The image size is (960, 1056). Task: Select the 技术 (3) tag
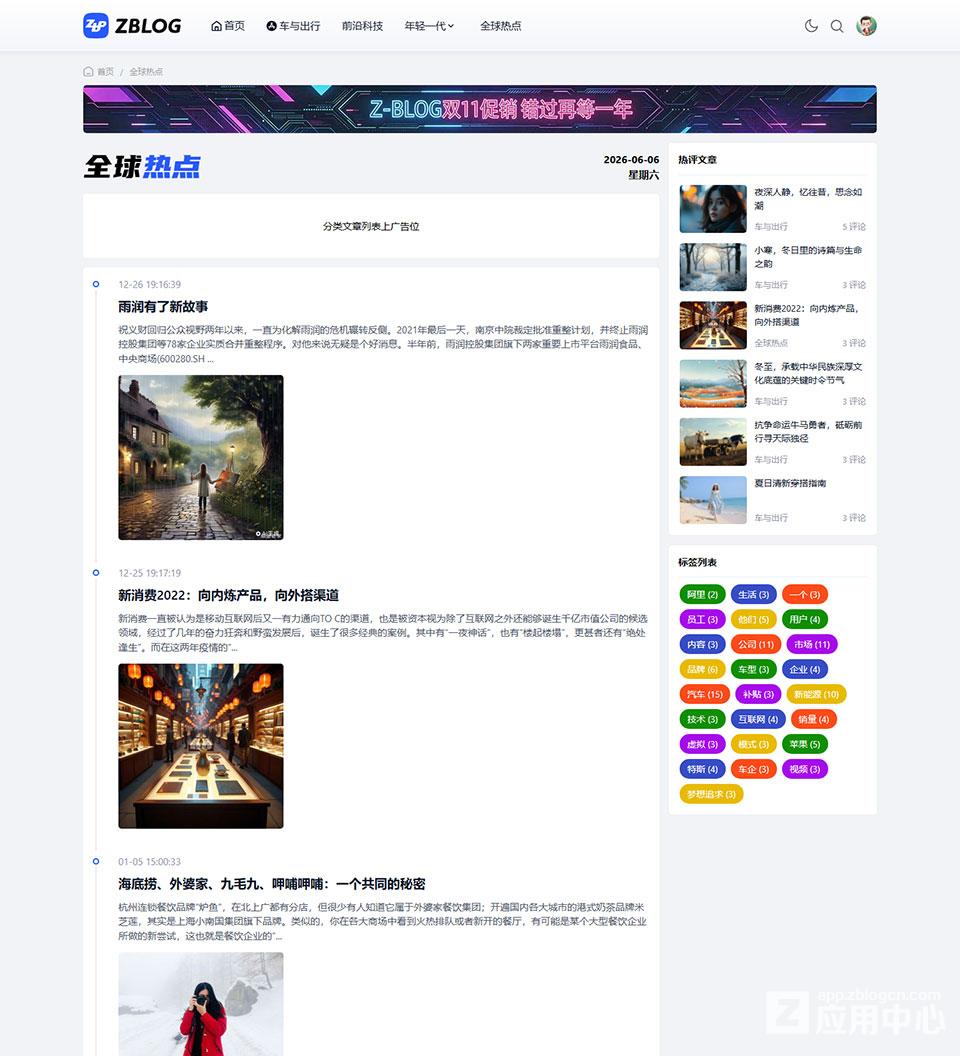coord(702,719)
